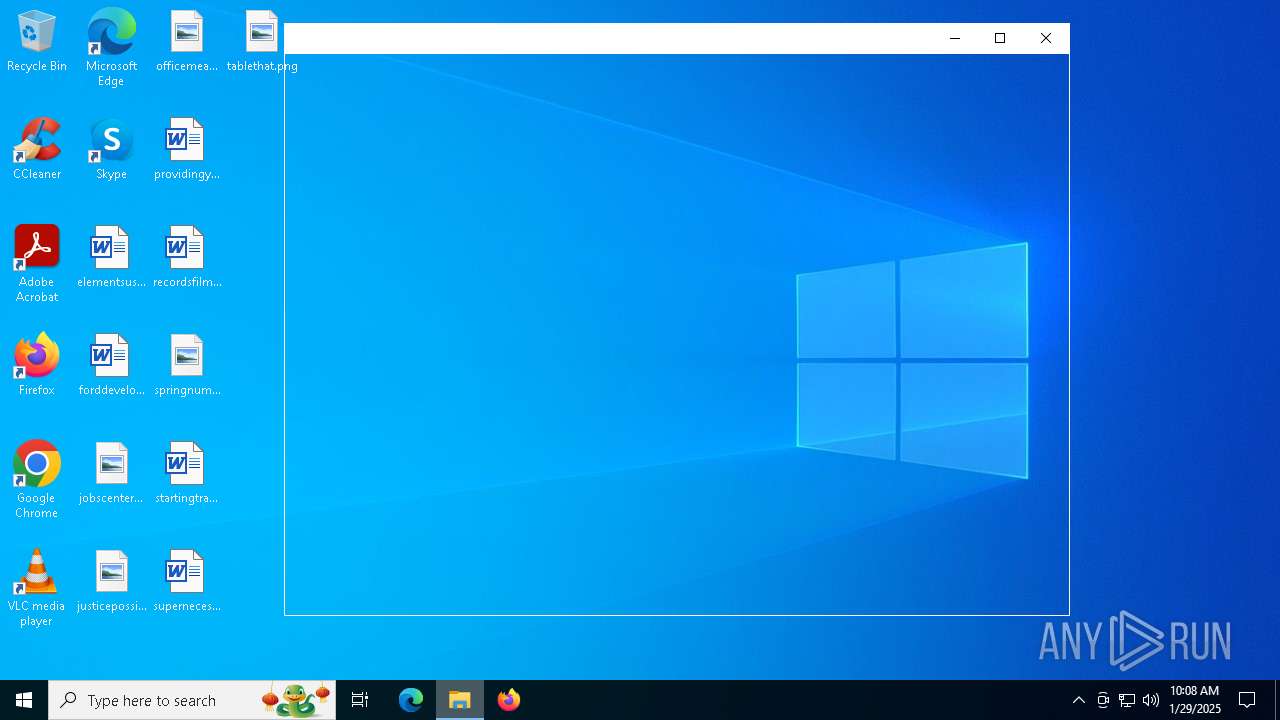
Task: Launch Firefox from the taskbar
Action: tap(509, 700)
